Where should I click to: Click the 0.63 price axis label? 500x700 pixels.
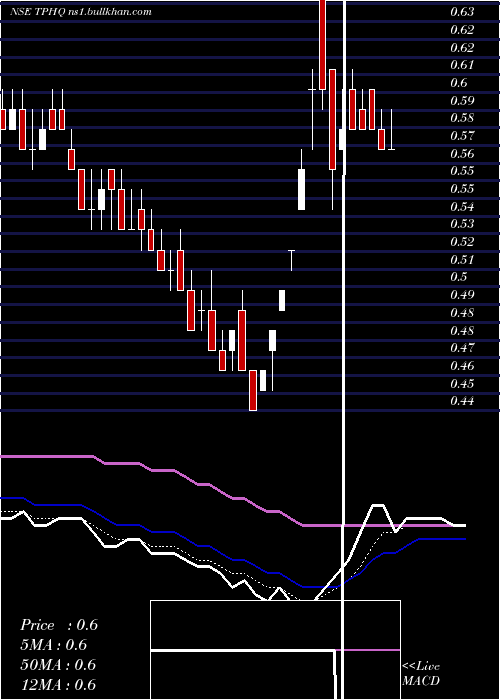(x=462, y=12)
